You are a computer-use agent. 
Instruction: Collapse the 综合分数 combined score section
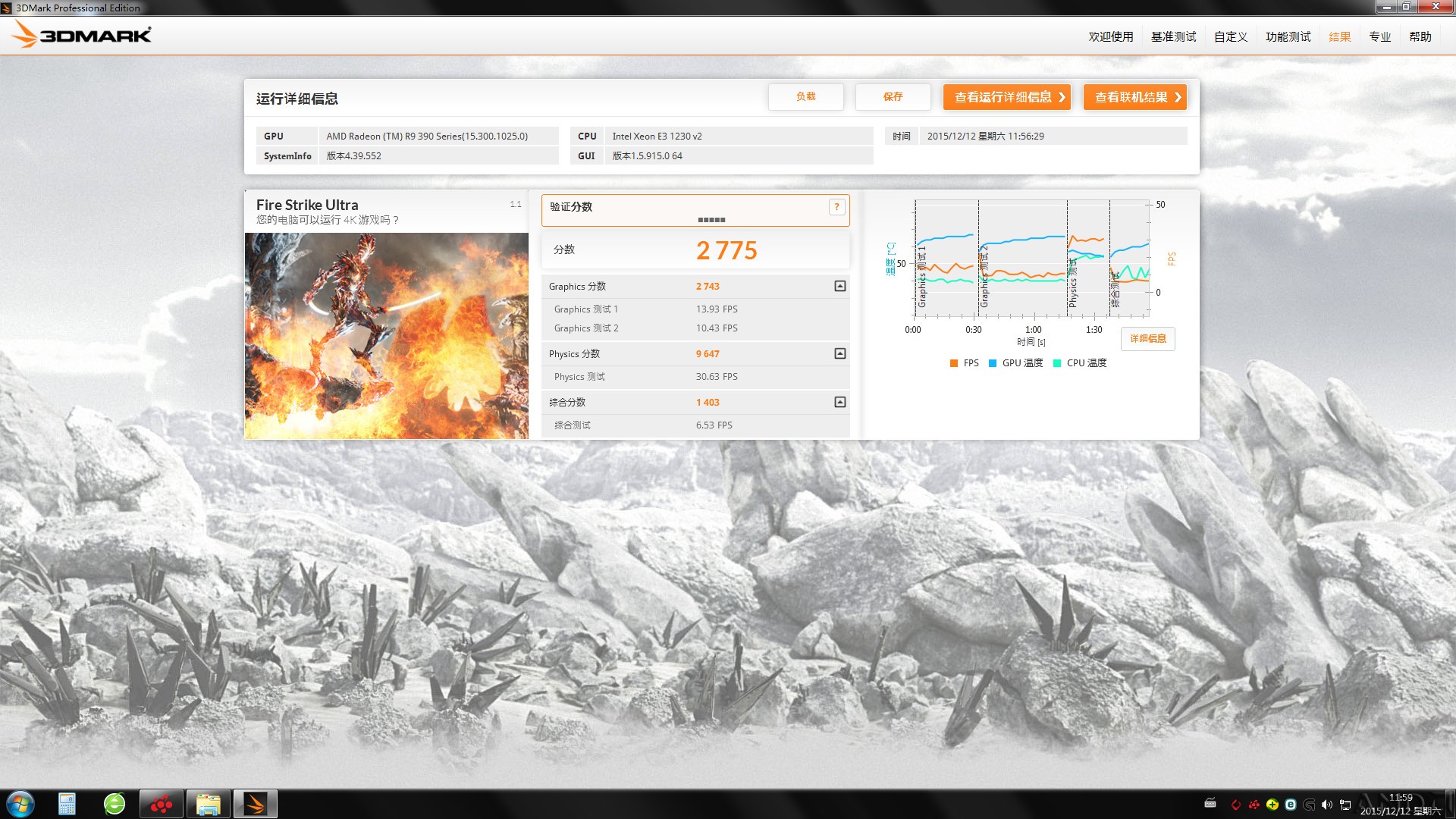point(839,402)
